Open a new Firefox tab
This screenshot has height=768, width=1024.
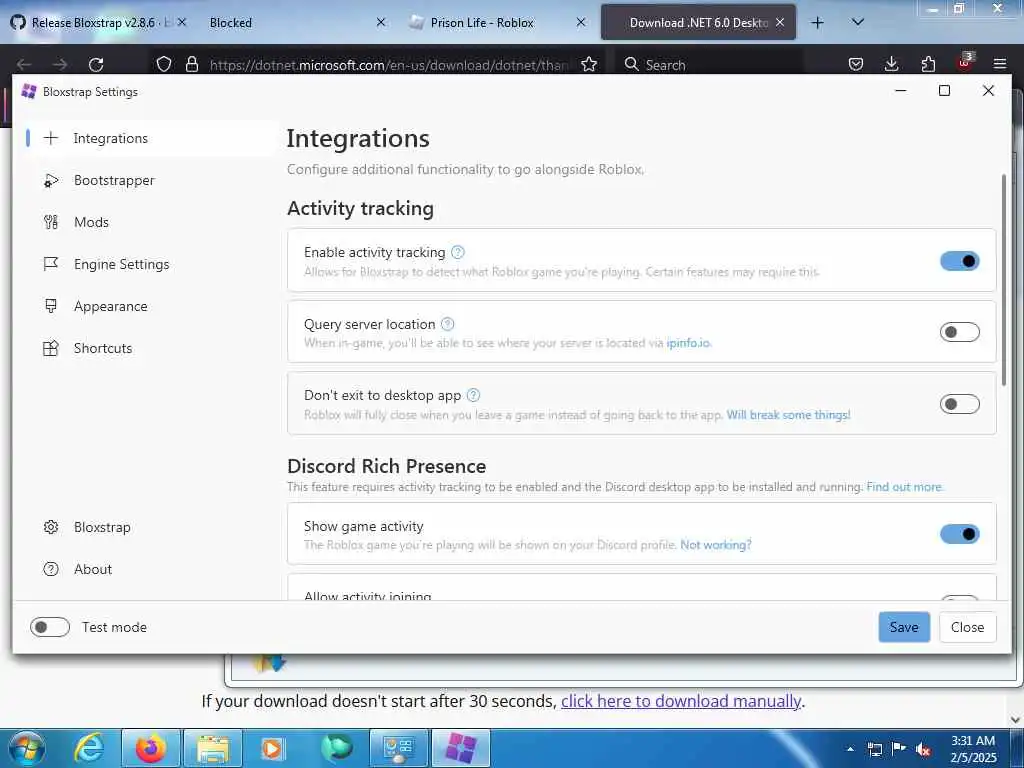(x=817, y=23)
